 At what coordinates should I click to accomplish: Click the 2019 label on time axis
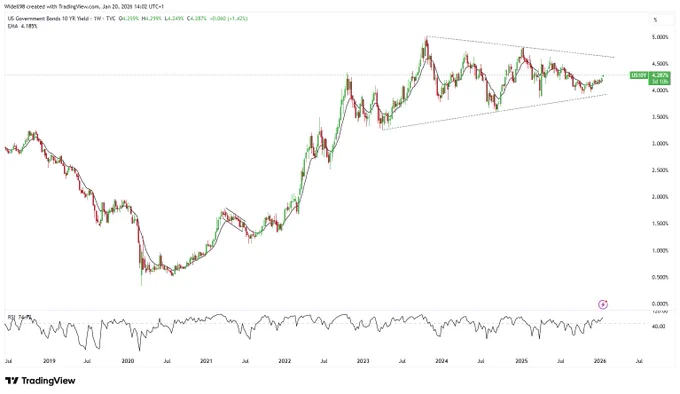click(x=49, y=361)
